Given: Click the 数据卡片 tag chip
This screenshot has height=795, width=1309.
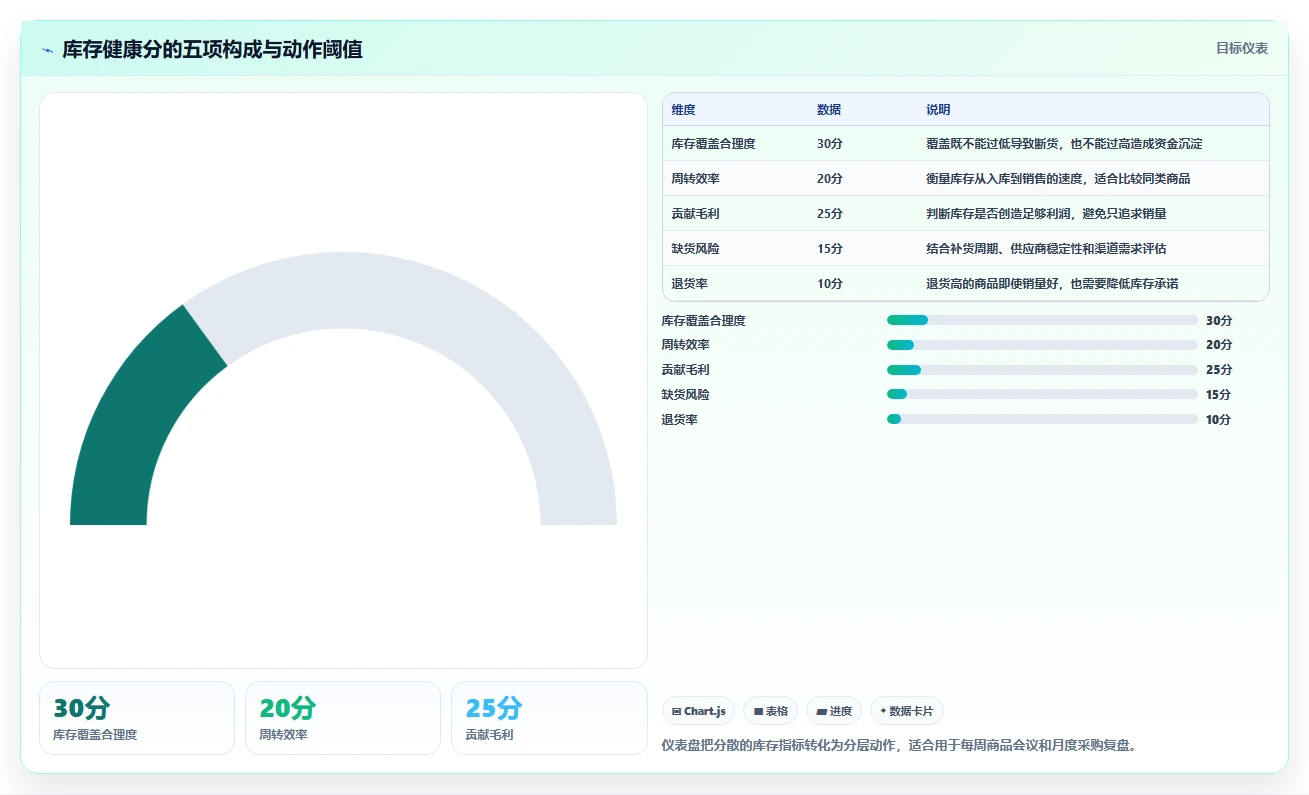Looking at the screenshot, I should pos(906,711).
